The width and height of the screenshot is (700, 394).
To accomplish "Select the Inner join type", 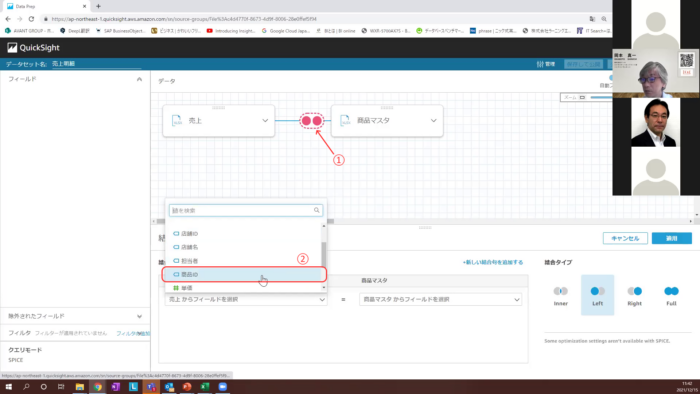I will (561, 295).
